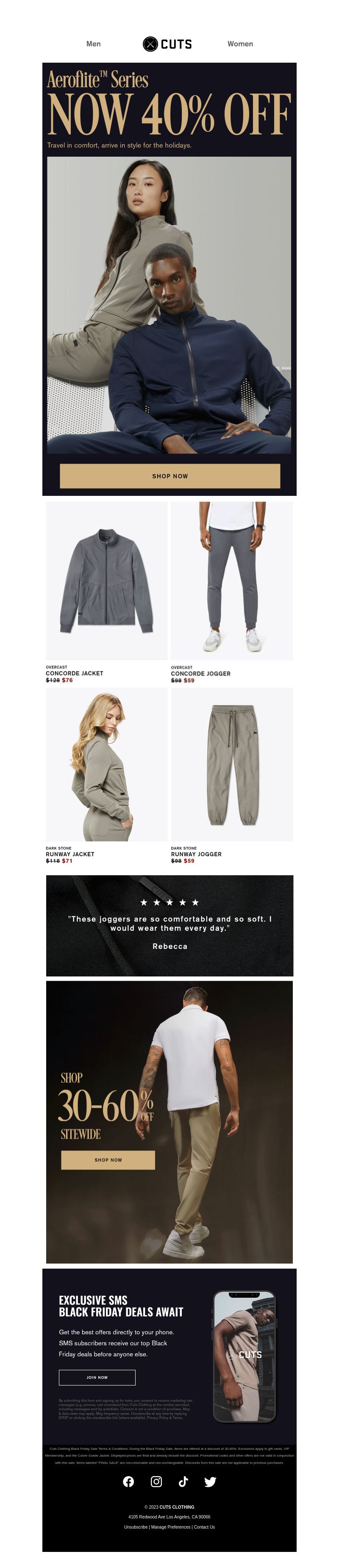
Task: View the Dark Stone Runway Jacket image
Action: pos(106,765)
